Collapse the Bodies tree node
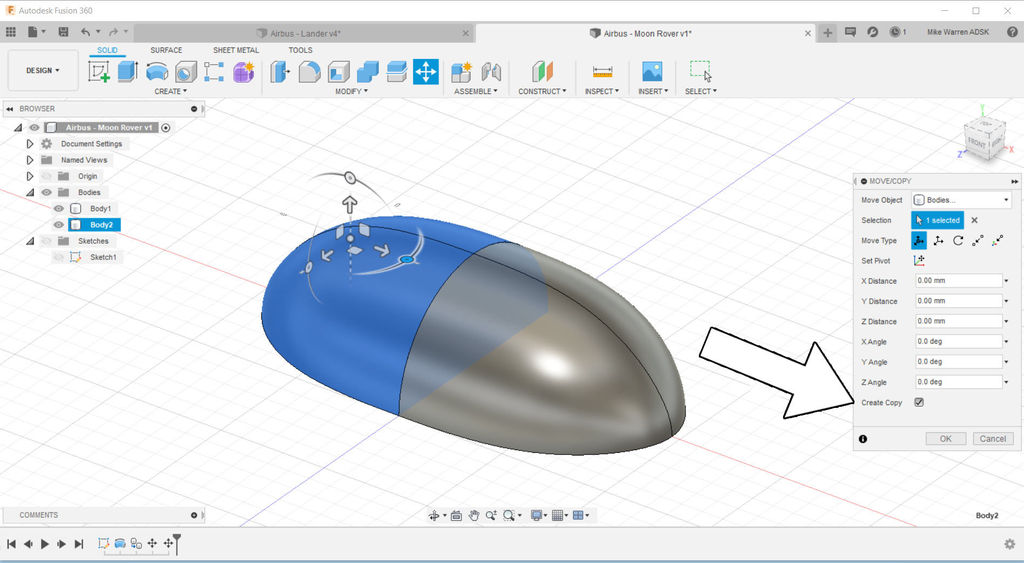This screenshot has width=1024, height=563. click(x=29, y=193)
